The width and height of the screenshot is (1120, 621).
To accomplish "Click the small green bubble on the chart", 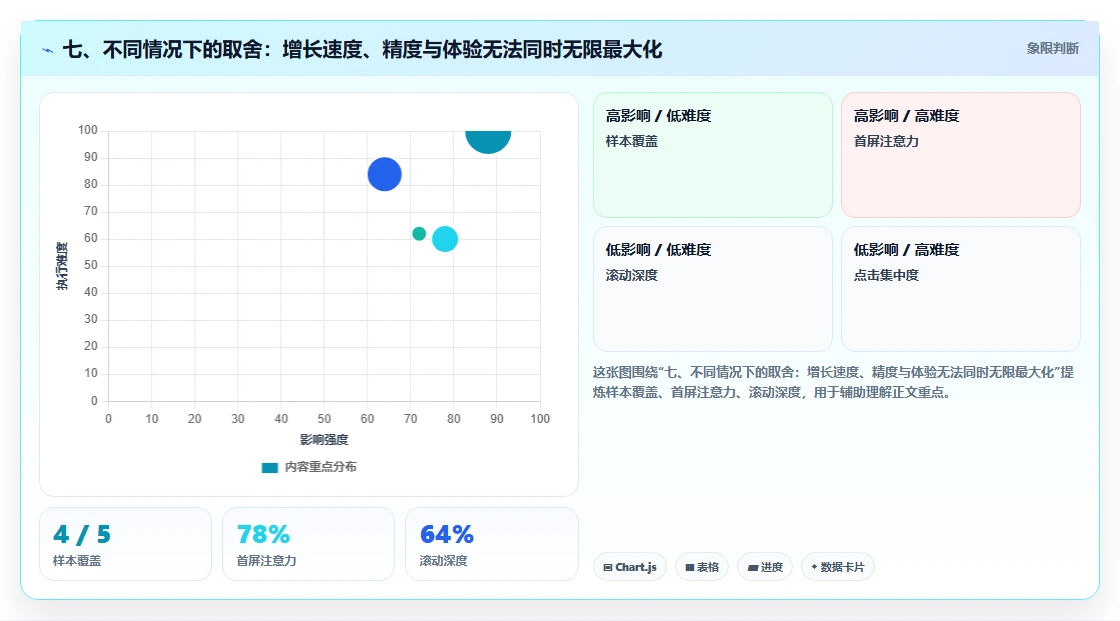I will point(419,234).
